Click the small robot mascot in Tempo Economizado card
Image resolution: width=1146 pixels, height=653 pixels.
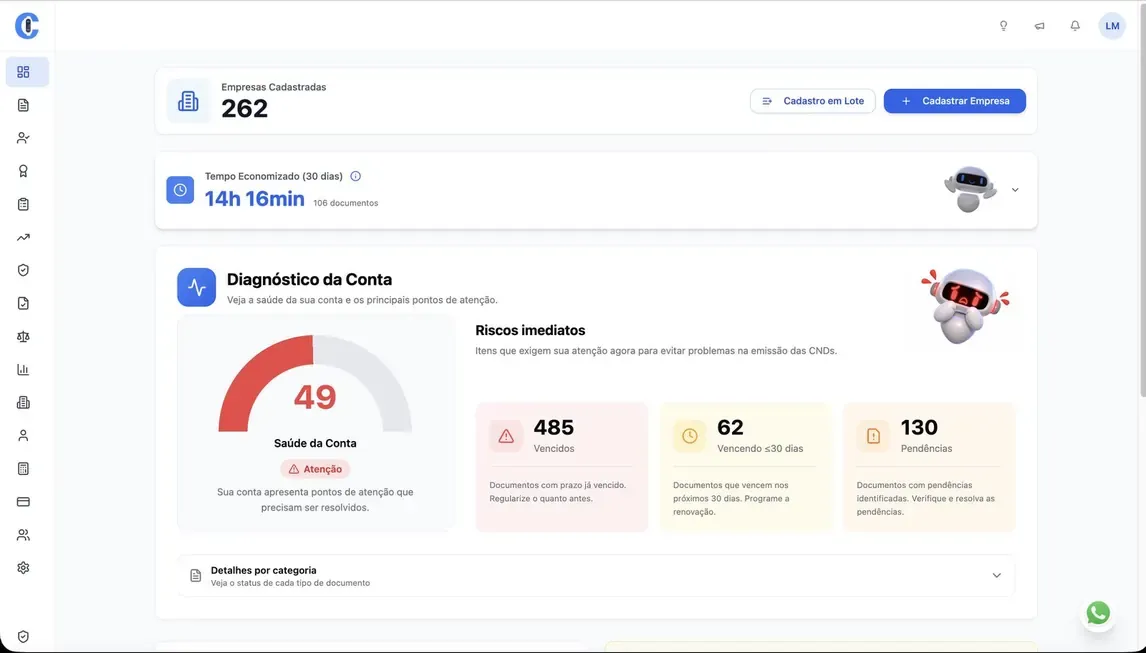pyautogui.click(x=970, y=189)
